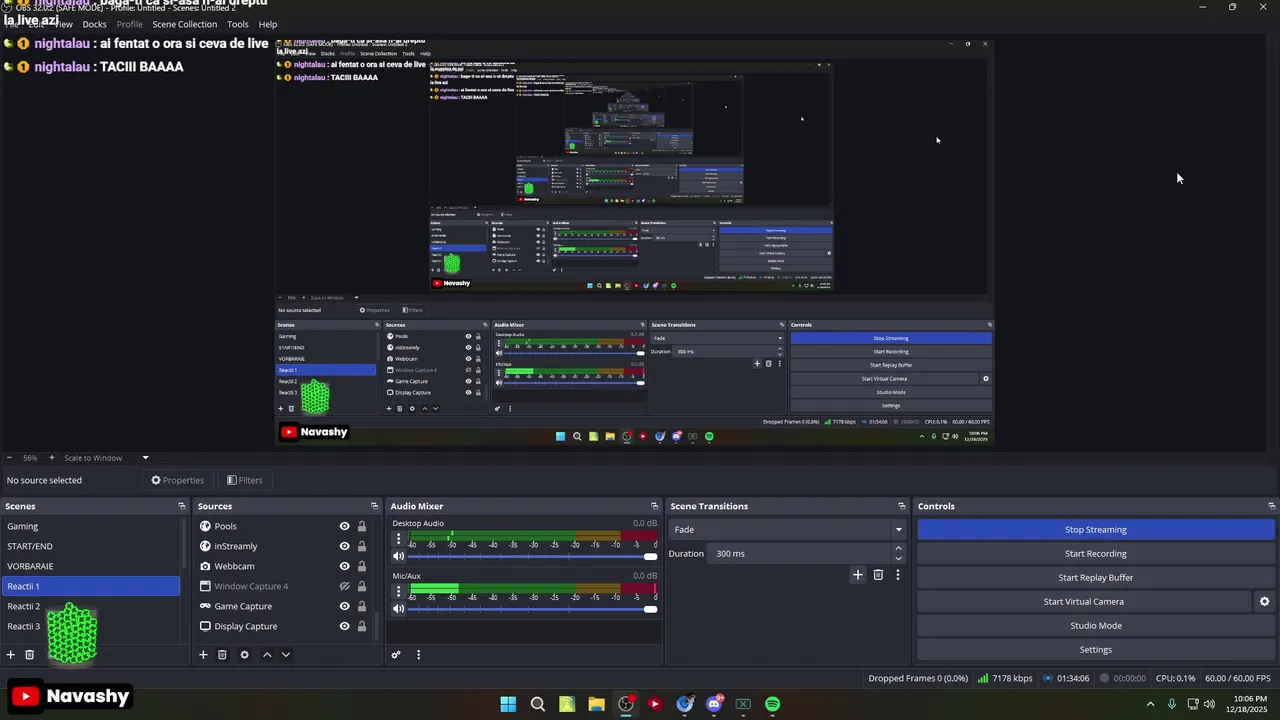Remove selected scene with trash icon
This screenshot has width=1280, height=720.
(x=30, y=655)
